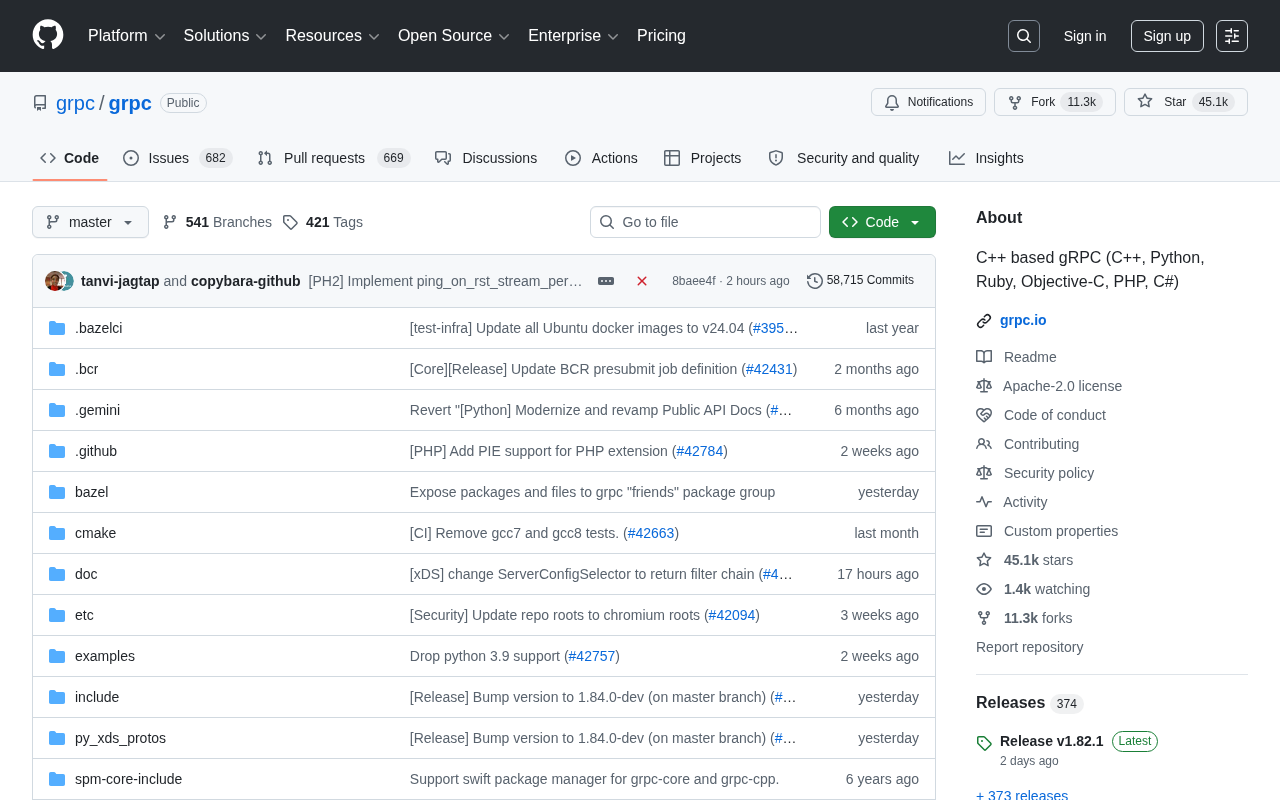Click the Notifications button
The image size is (1280, 800).
(928, 102)
